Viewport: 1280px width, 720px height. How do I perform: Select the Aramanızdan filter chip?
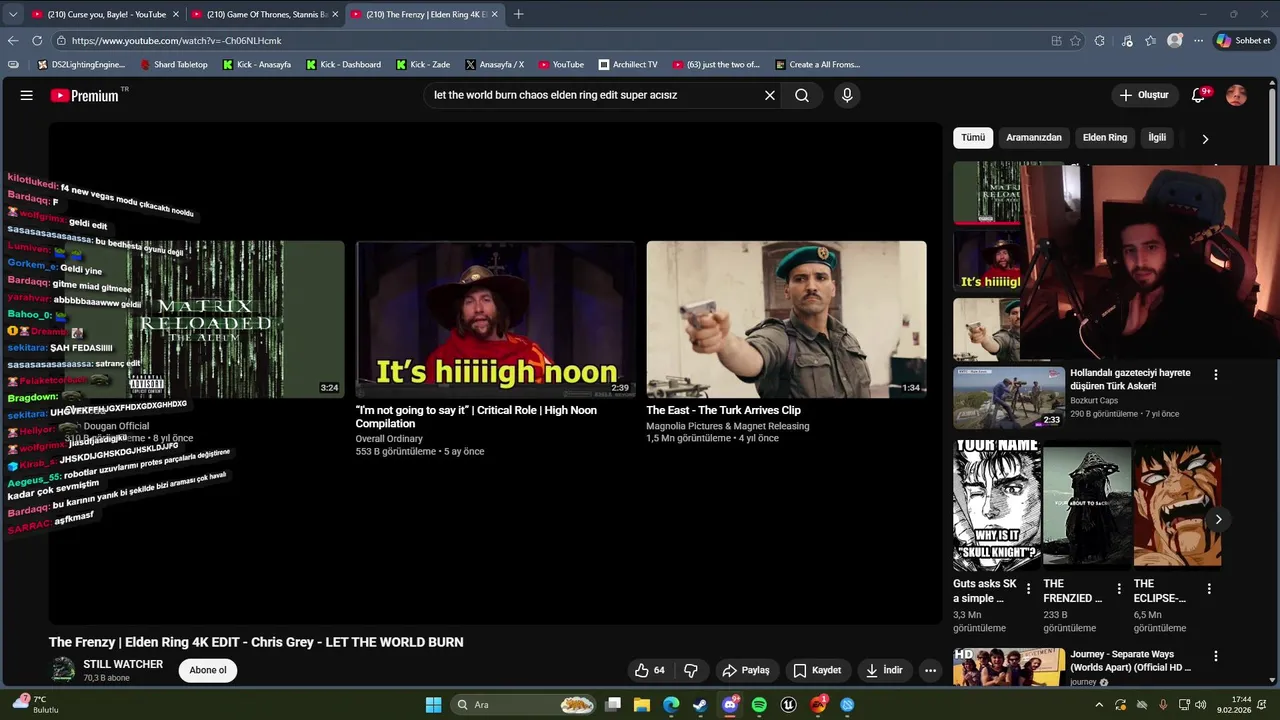(x=1034, y=137)
